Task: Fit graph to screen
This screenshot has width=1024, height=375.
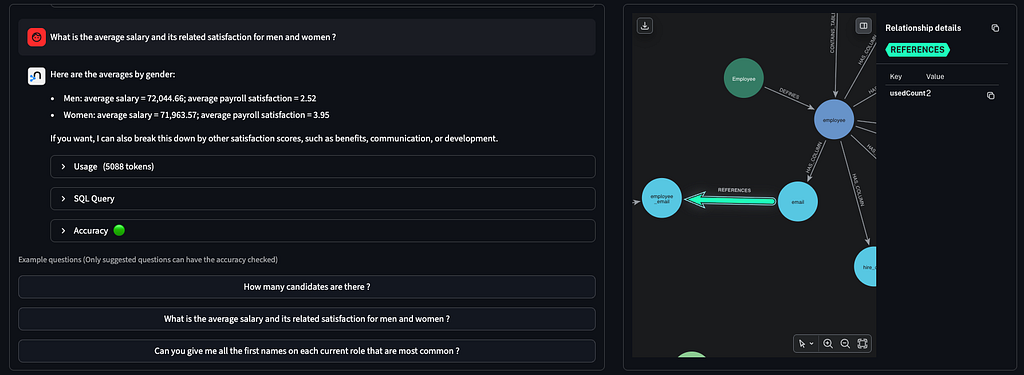Action: click(862, 344)
